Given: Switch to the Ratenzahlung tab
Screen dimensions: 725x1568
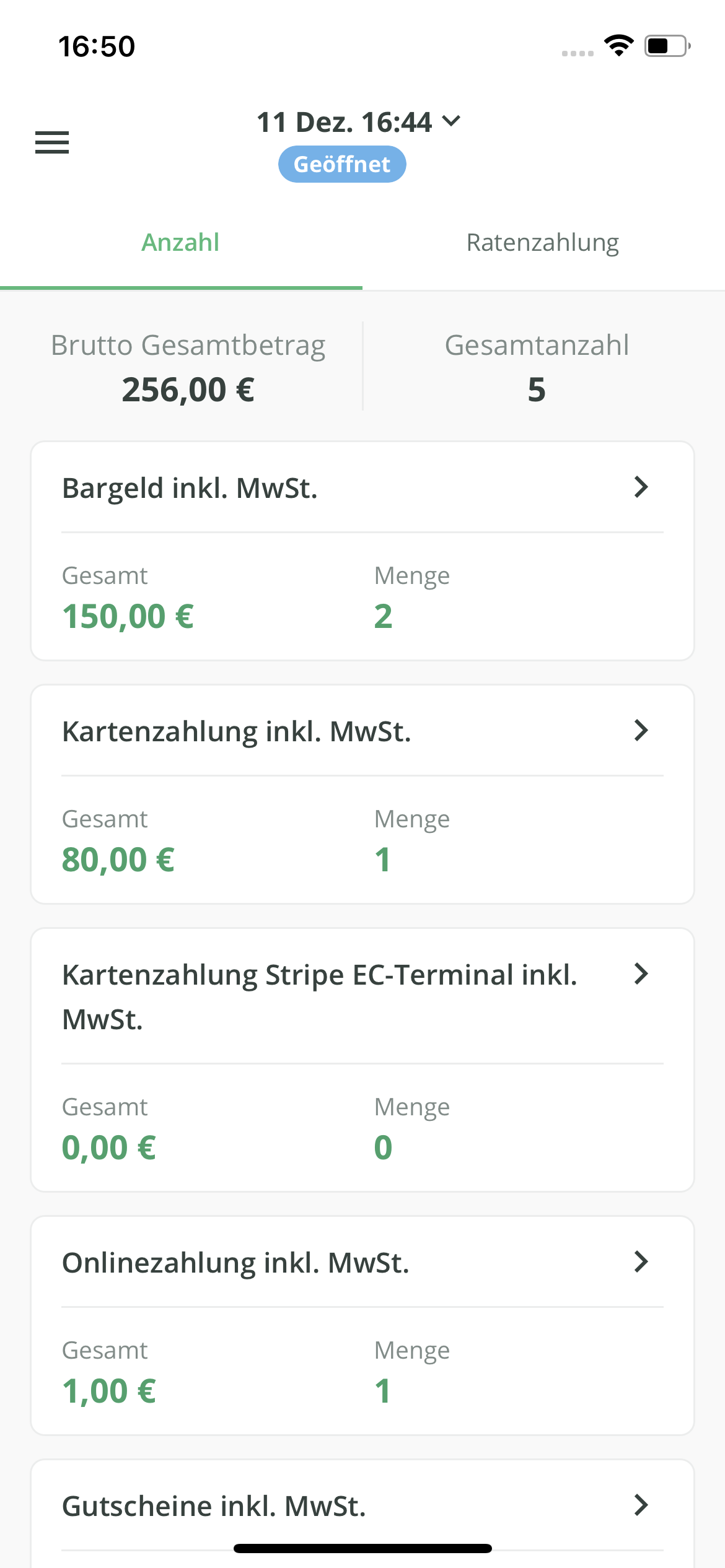Looking at the screenshot, I should pyautogui.click(x=542, y=243).
